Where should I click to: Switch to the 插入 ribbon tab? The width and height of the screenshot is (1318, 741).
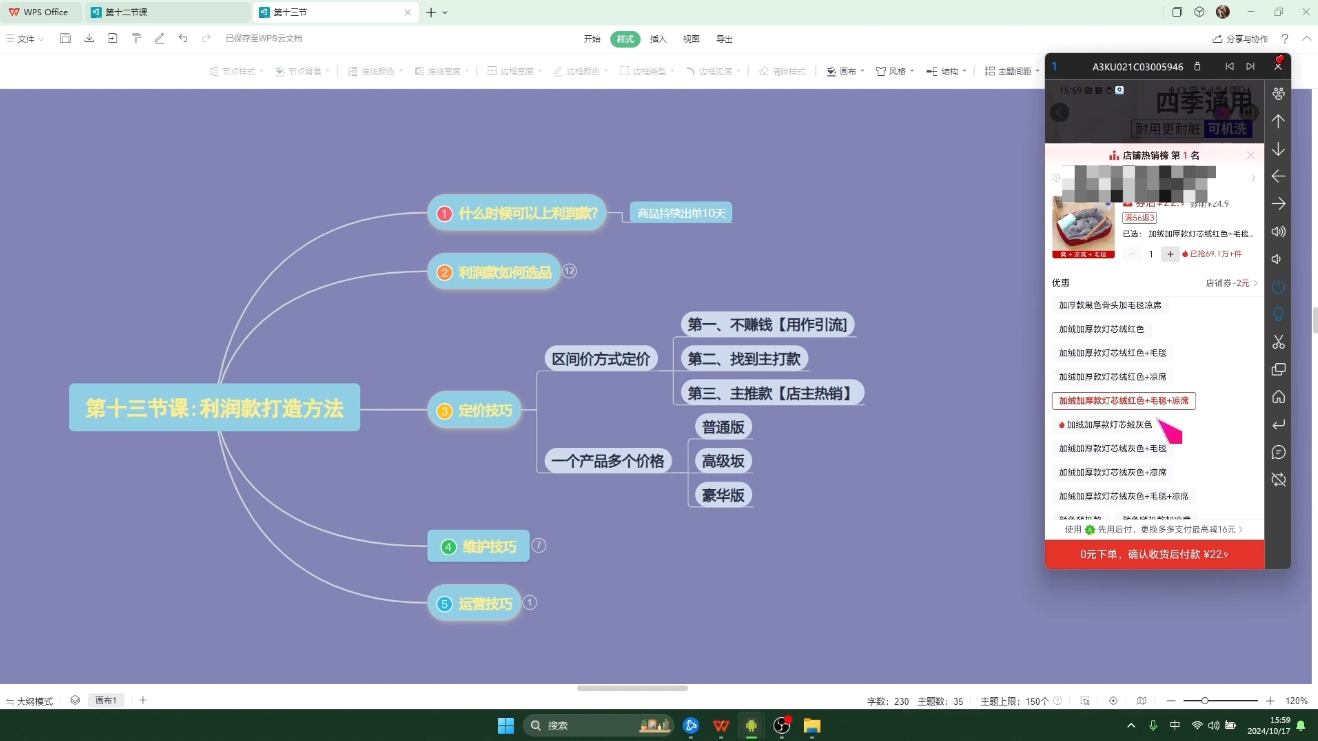(x=657, y=38)
